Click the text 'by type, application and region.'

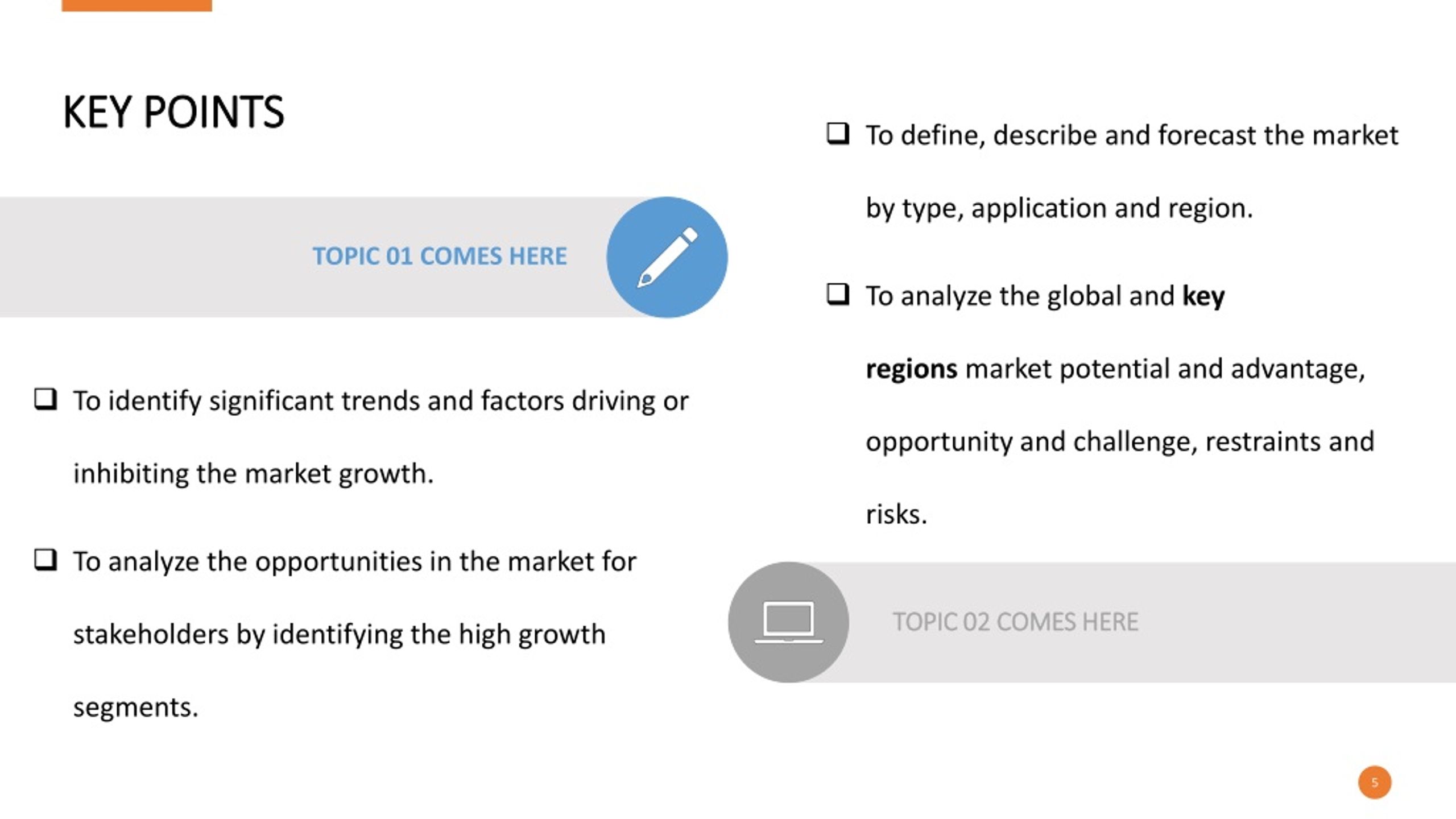coord(1059,208)
